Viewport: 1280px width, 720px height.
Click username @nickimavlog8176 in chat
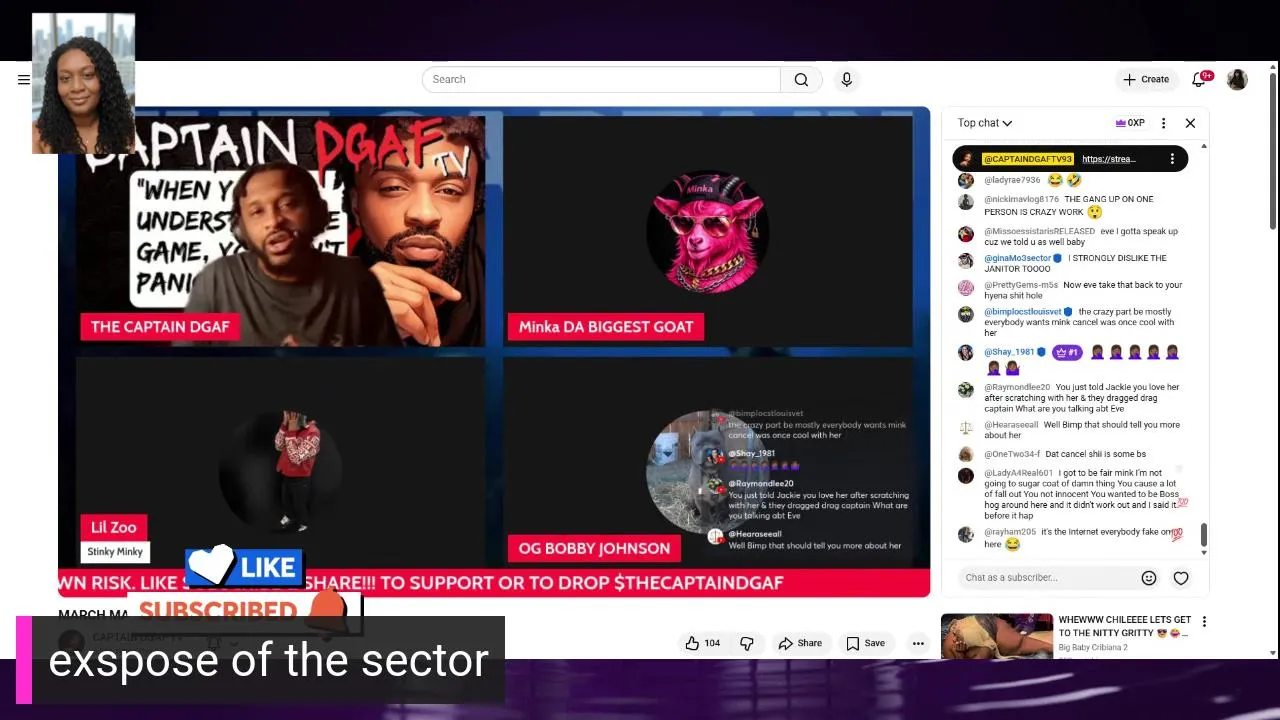click(x=1021, y=200)
